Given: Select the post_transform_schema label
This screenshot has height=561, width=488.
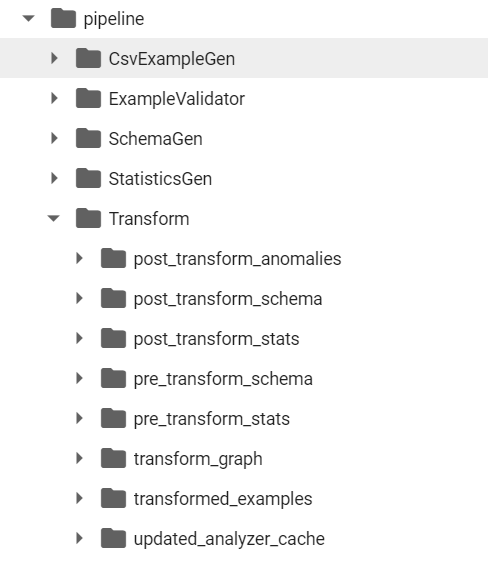Looking at the screenshot, I should click(228, 299).
